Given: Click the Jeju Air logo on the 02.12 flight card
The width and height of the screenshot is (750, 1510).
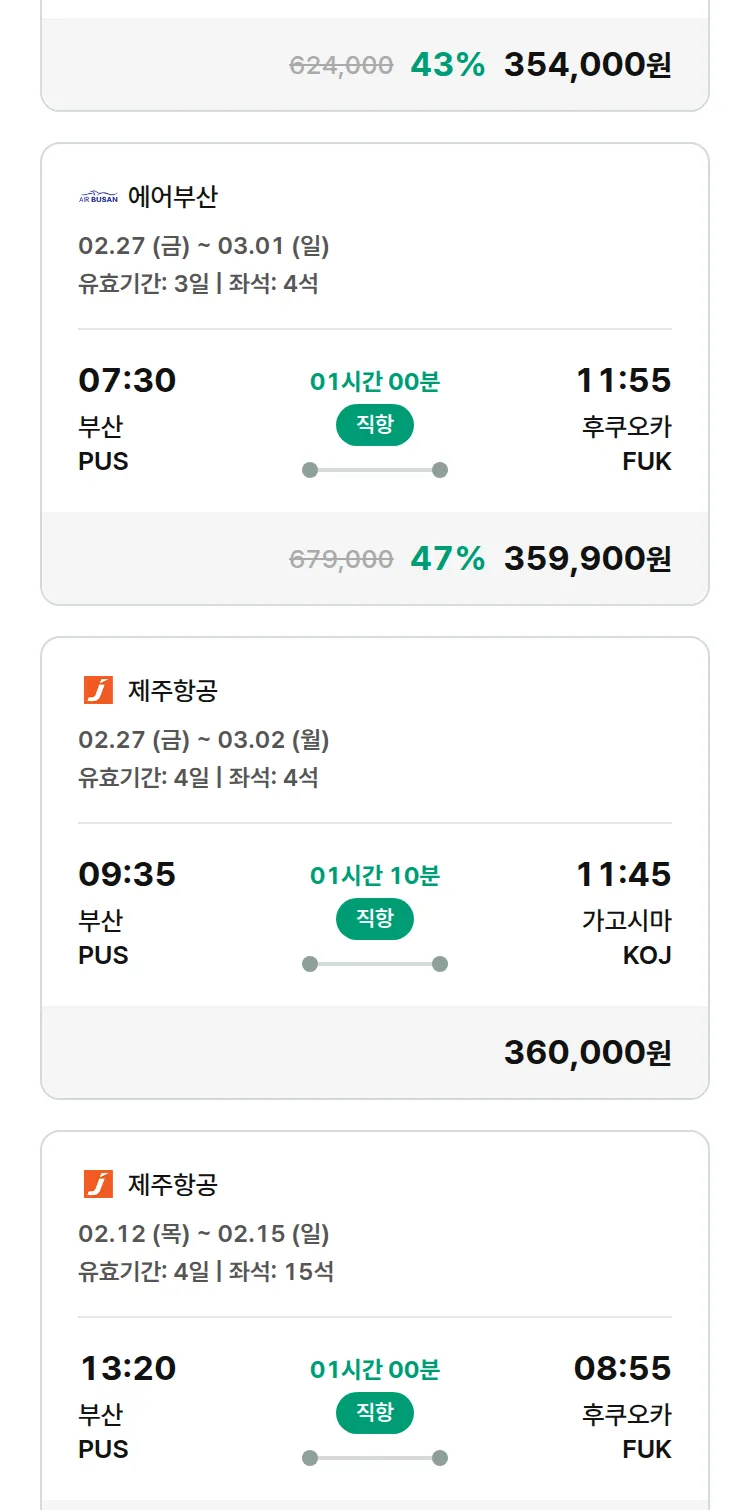Looking at the screenshot, I should tap(98, 1184).
